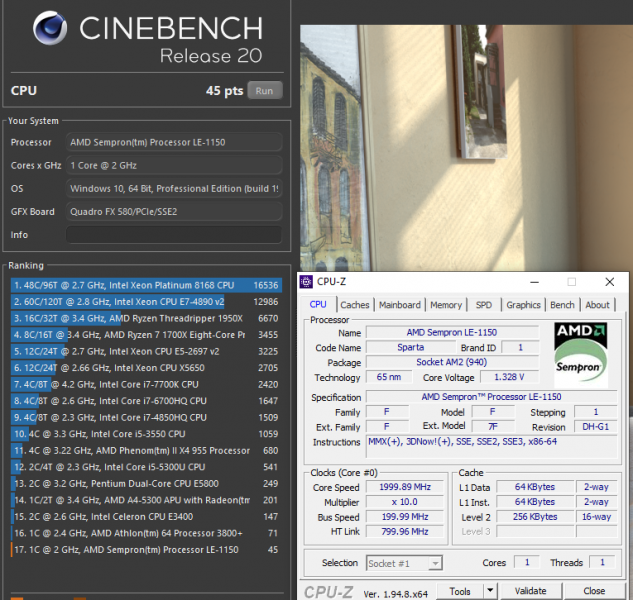Click the Ext. Model value 7F
The image size is (633, 600).
(493, 426)
